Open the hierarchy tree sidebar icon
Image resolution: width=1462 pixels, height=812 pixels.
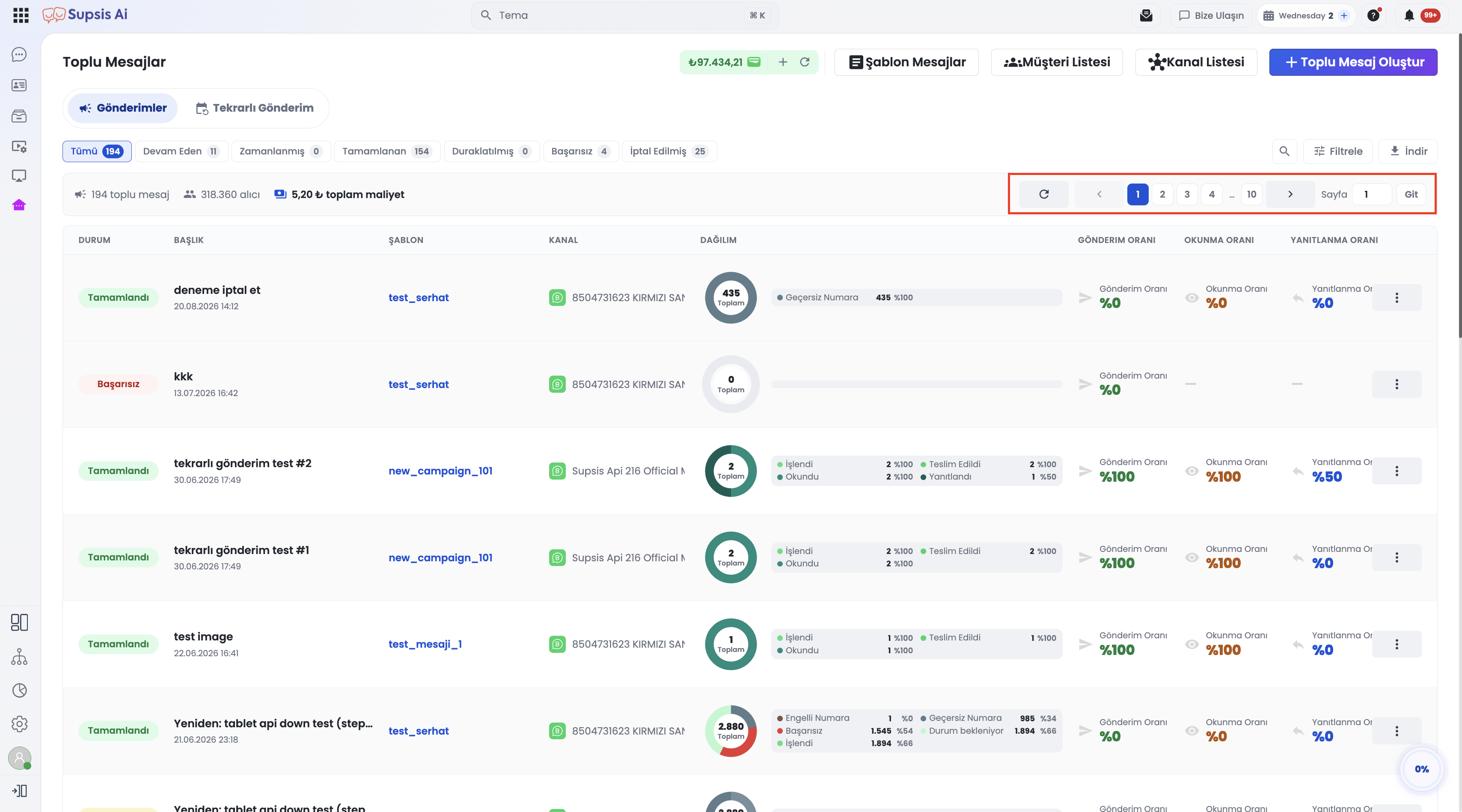point(19,657)
